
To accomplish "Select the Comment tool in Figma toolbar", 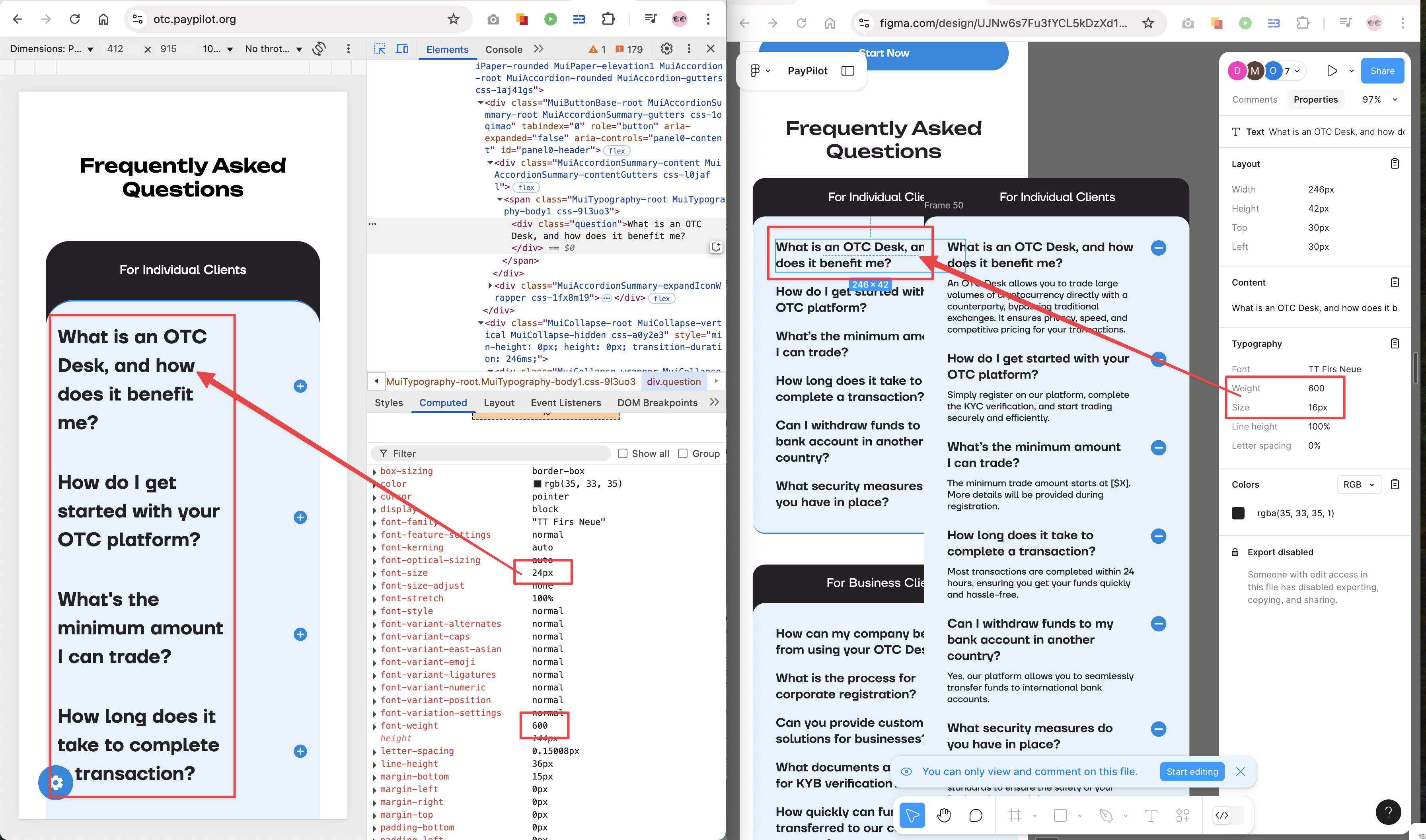I will (x=975, y=815).
